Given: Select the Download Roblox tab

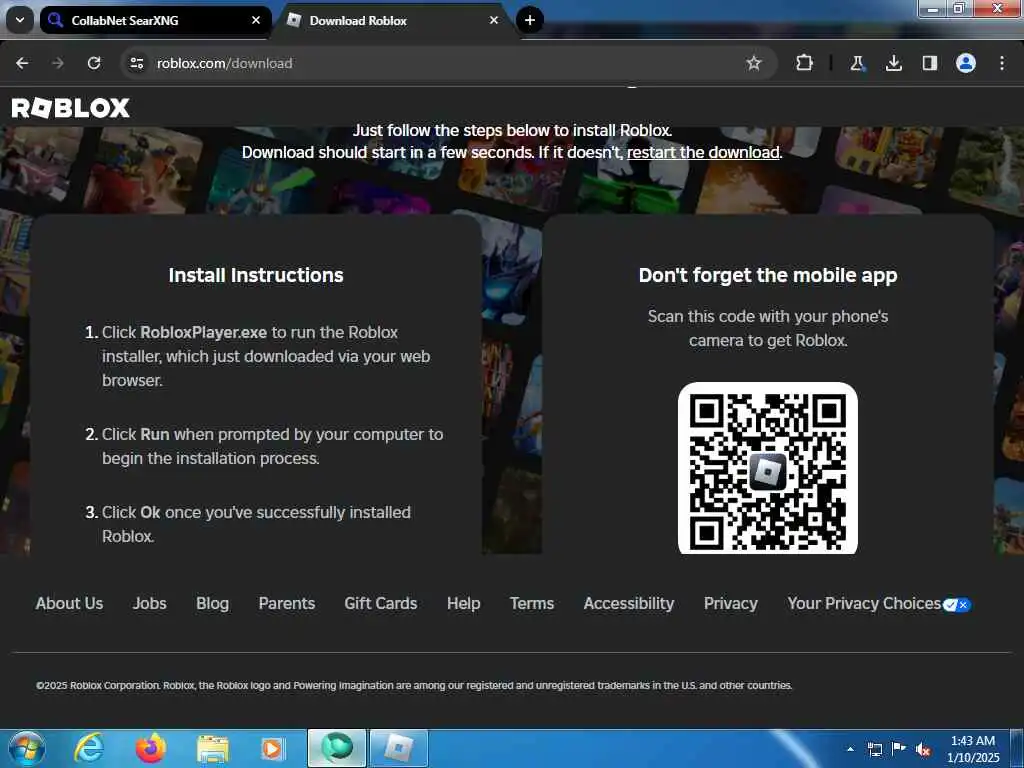Looking at the screenshot, I should 396,20.
